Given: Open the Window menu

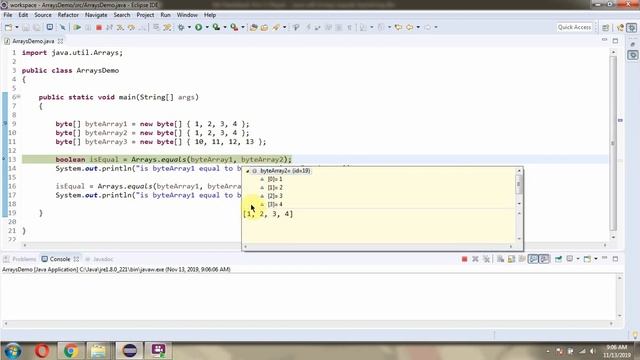Looking at the screenshot, I should pyautogui.click(x=187, y=15).
